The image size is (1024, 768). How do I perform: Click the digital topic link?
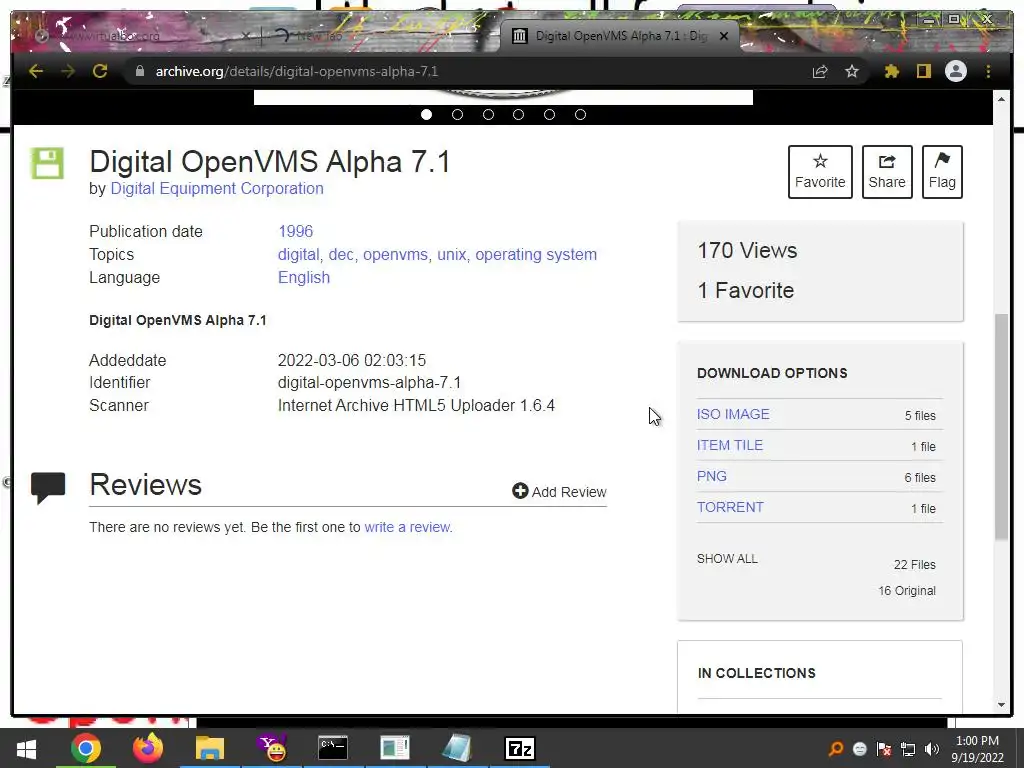[x=298, y=254]
